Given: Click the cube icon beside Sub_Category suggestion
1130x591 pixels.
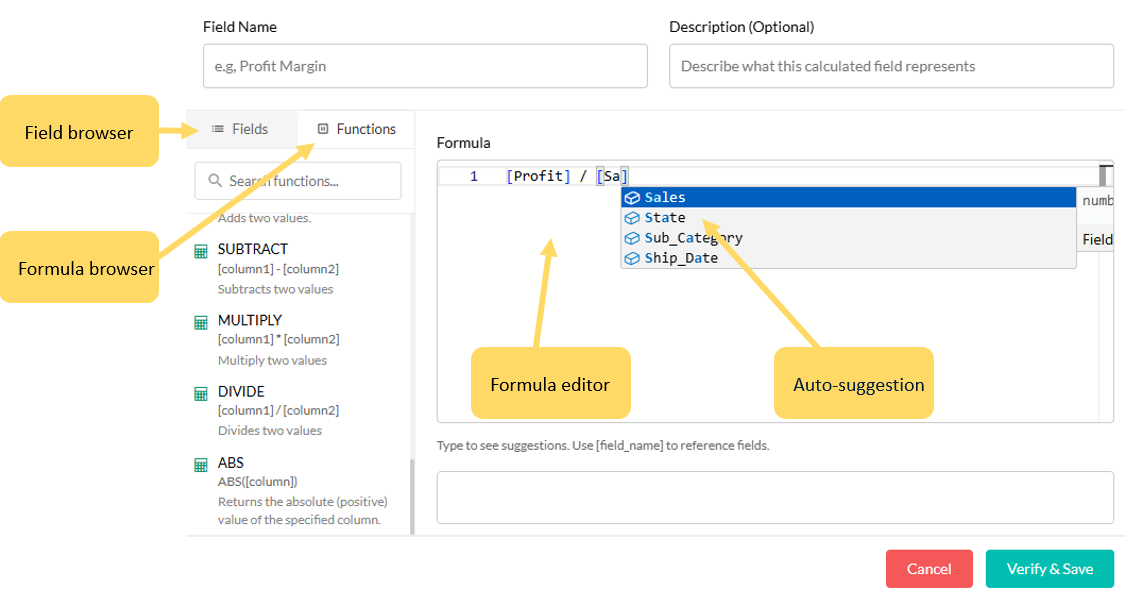Looking at the screenshot, I should 632,238.
